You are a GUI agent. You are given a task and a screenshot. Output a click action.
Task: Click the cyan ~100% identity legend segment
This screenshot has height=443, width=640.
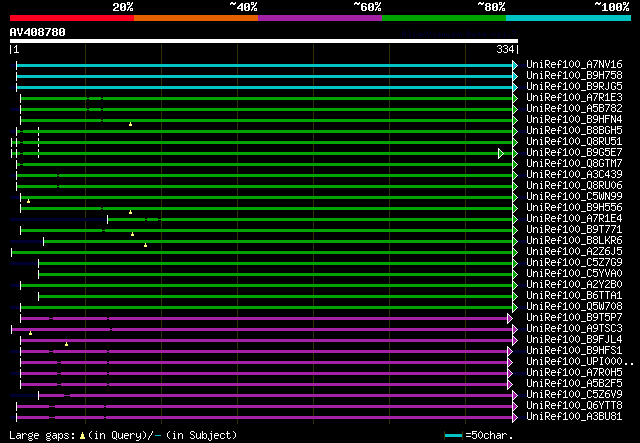[567, 17]
